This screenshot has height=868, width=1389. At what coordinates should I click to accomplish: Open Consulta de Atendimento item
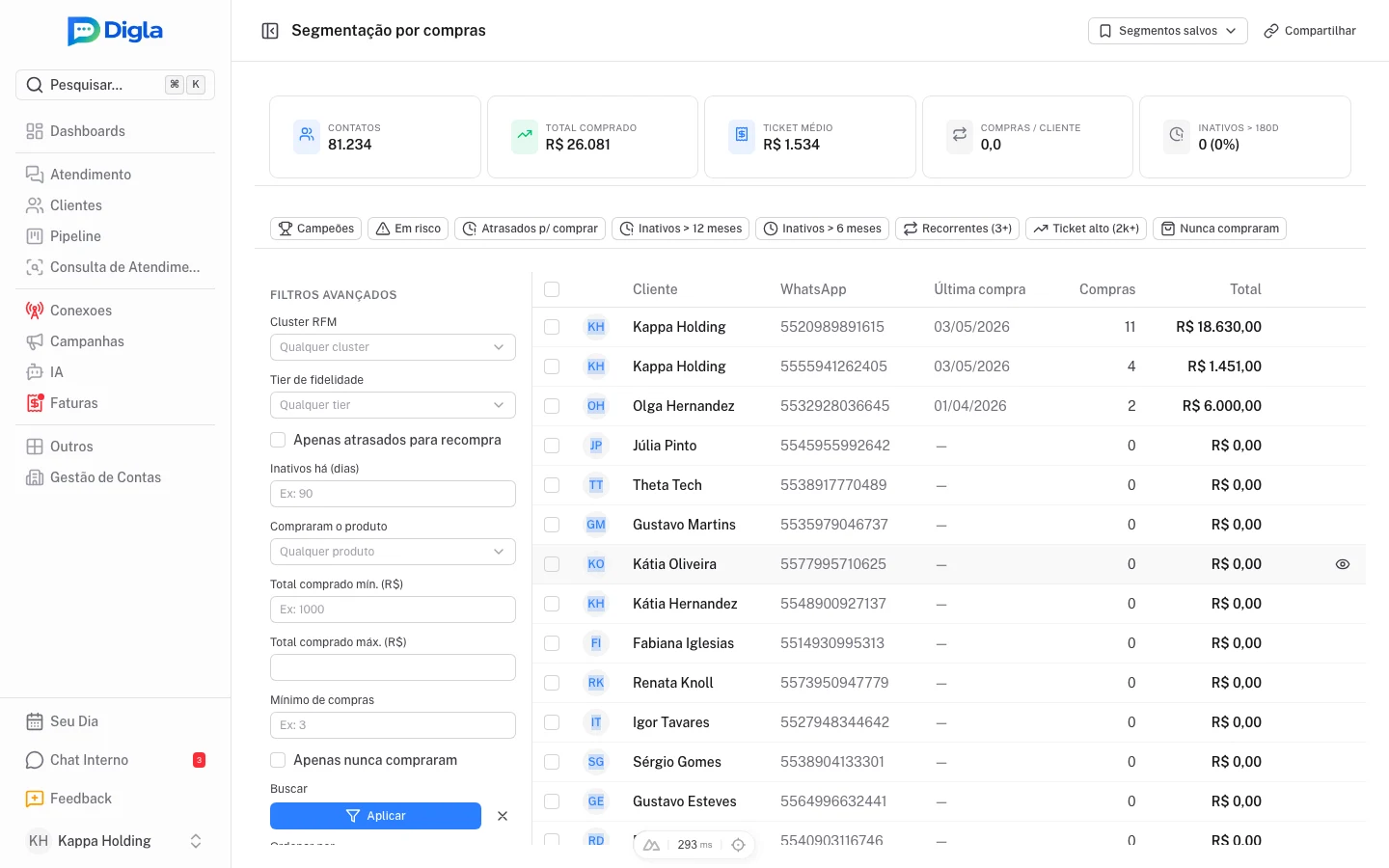pos(115,267)
